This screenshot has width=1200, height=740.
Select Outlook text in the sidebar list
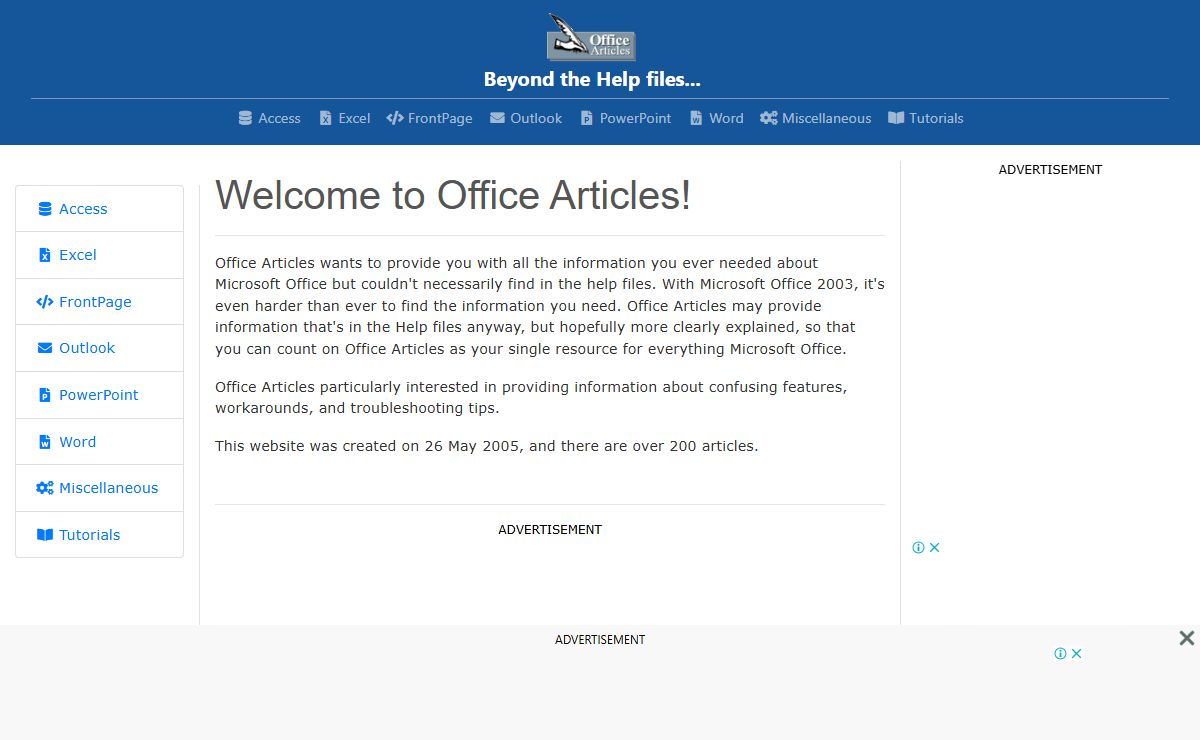(87, 348)
